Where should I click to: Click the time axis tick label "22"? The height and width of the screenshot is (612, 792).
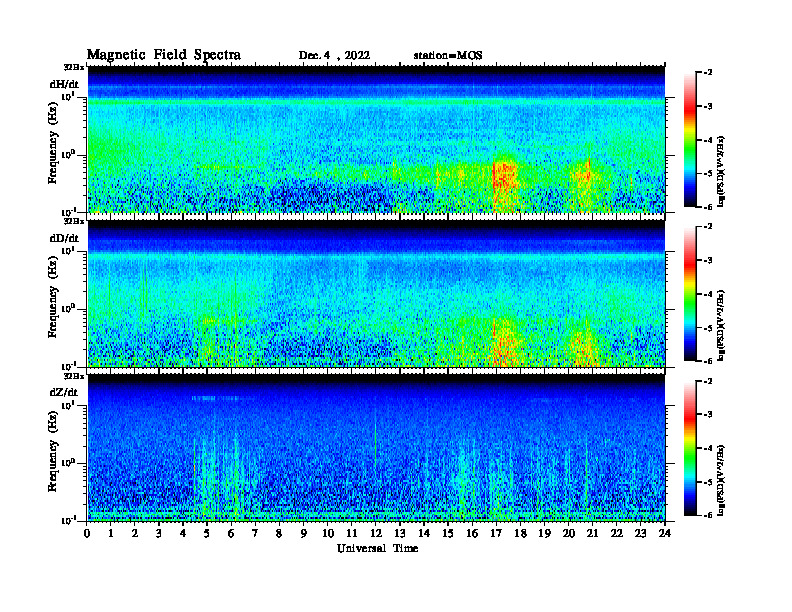click(x=616, y=534)
